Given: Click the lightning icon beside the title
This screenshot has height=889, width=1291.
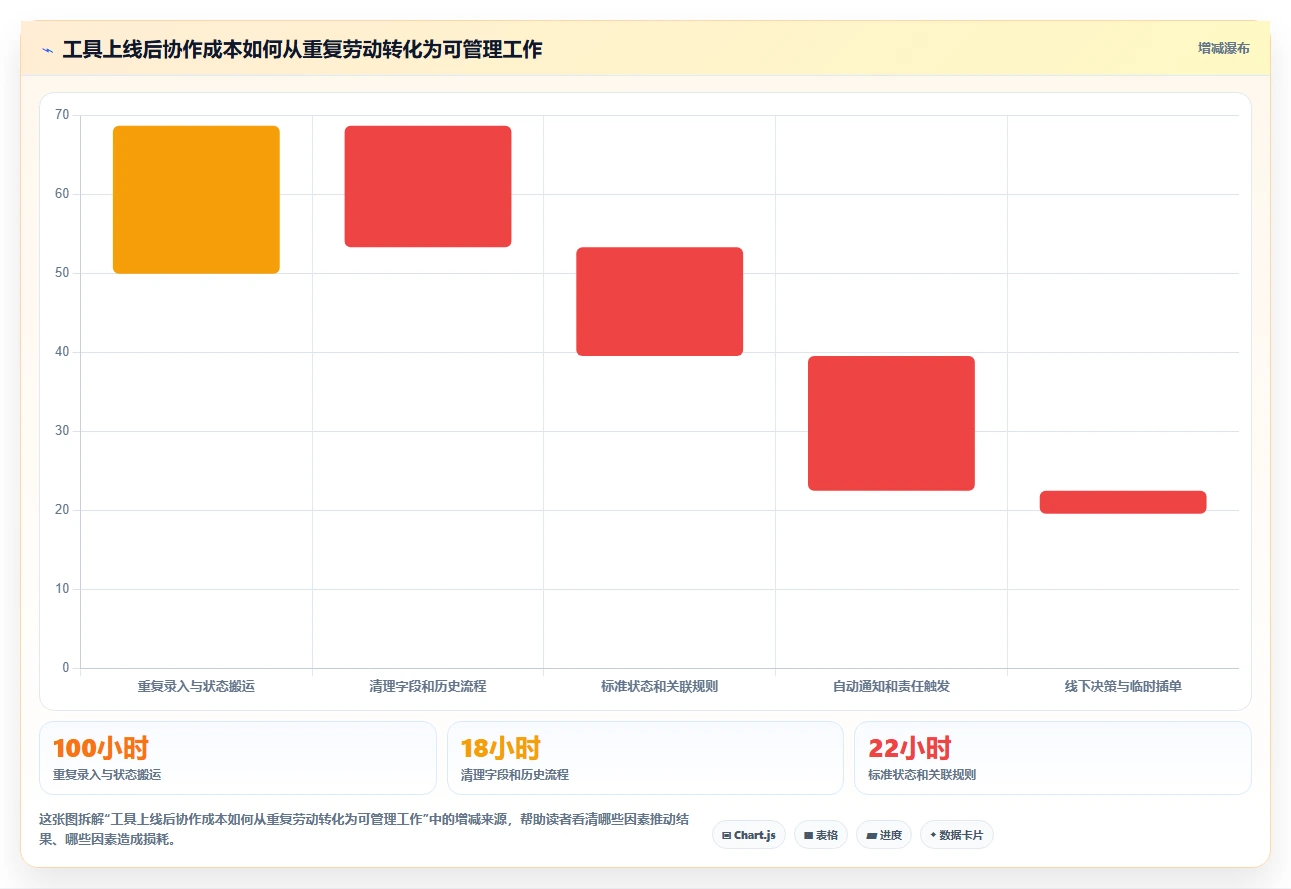Looking at the screenshot, I should [48, 50].
